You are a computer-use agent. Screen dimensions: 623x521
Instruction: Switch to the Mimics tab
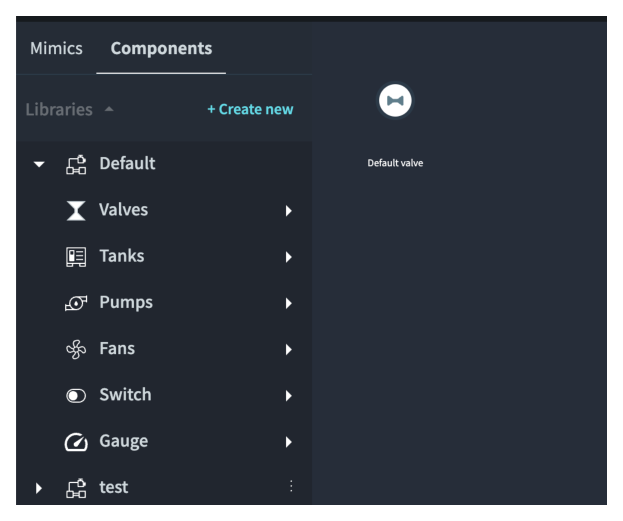[56, 48]
